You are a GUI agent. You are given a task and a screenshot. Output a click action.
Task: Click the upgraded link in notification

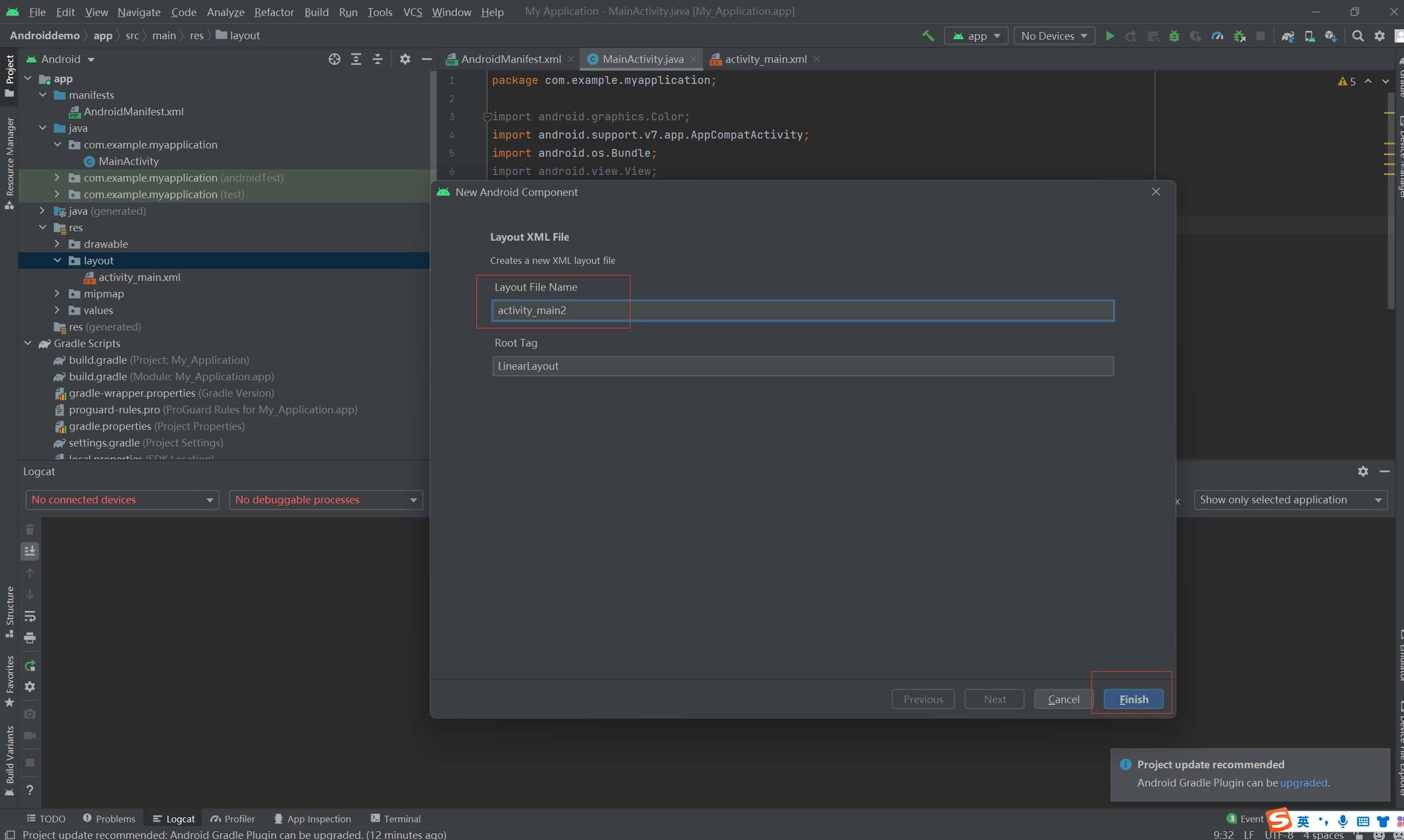[1303, 783]
